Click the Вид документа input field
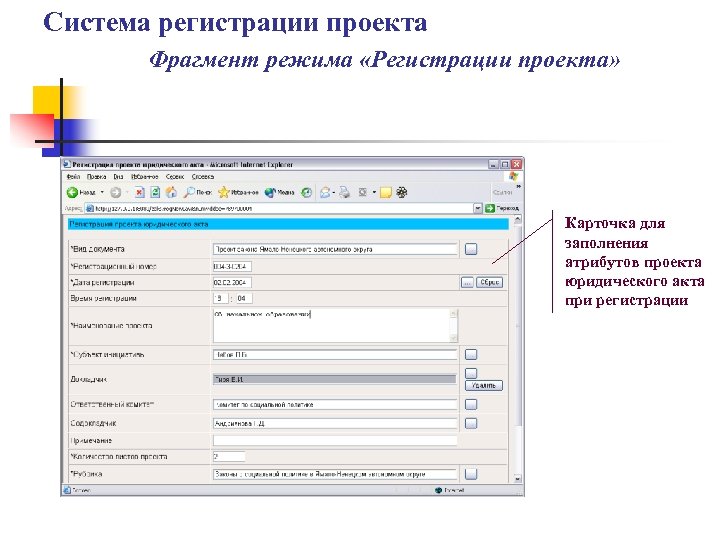 pos(335,249)
